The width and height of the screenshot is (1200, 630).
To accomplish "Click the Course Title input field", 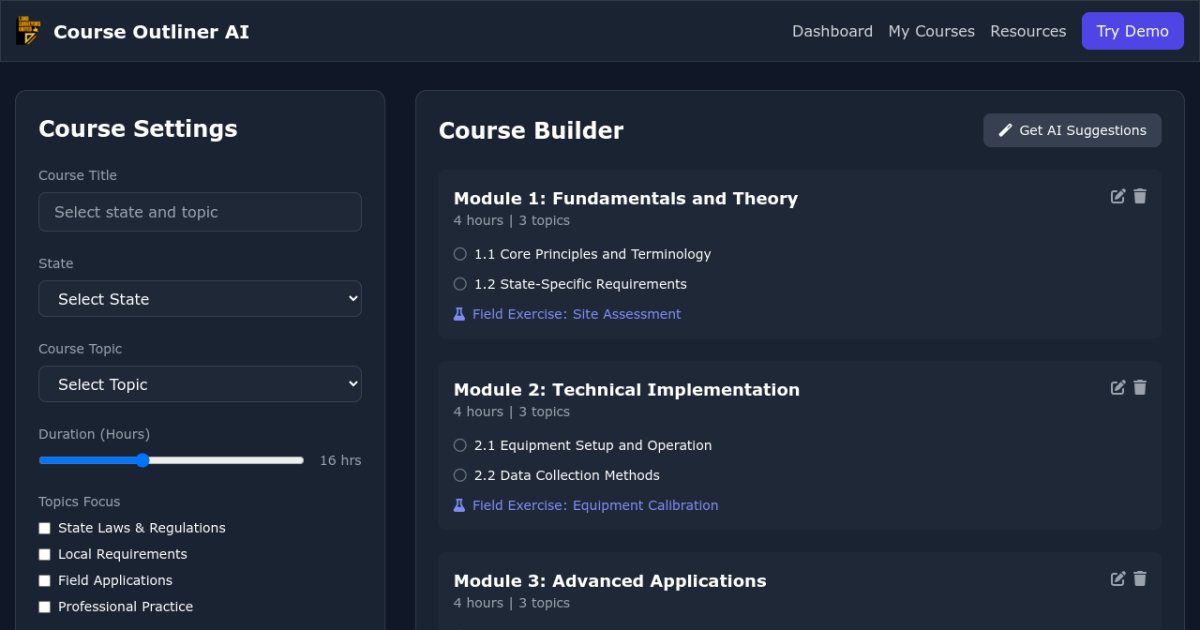I will point(200,212).
